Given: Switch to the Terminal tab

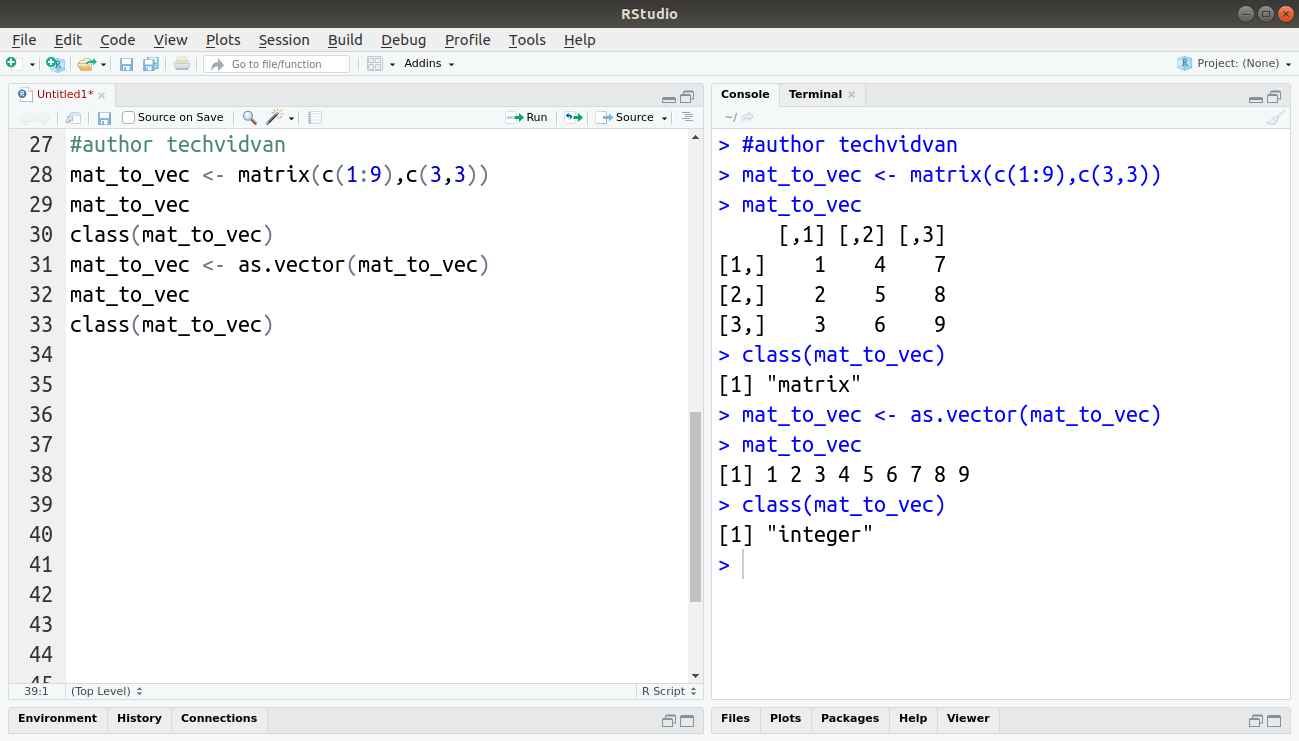Looking at the screenshot, I should click(815, 94).
